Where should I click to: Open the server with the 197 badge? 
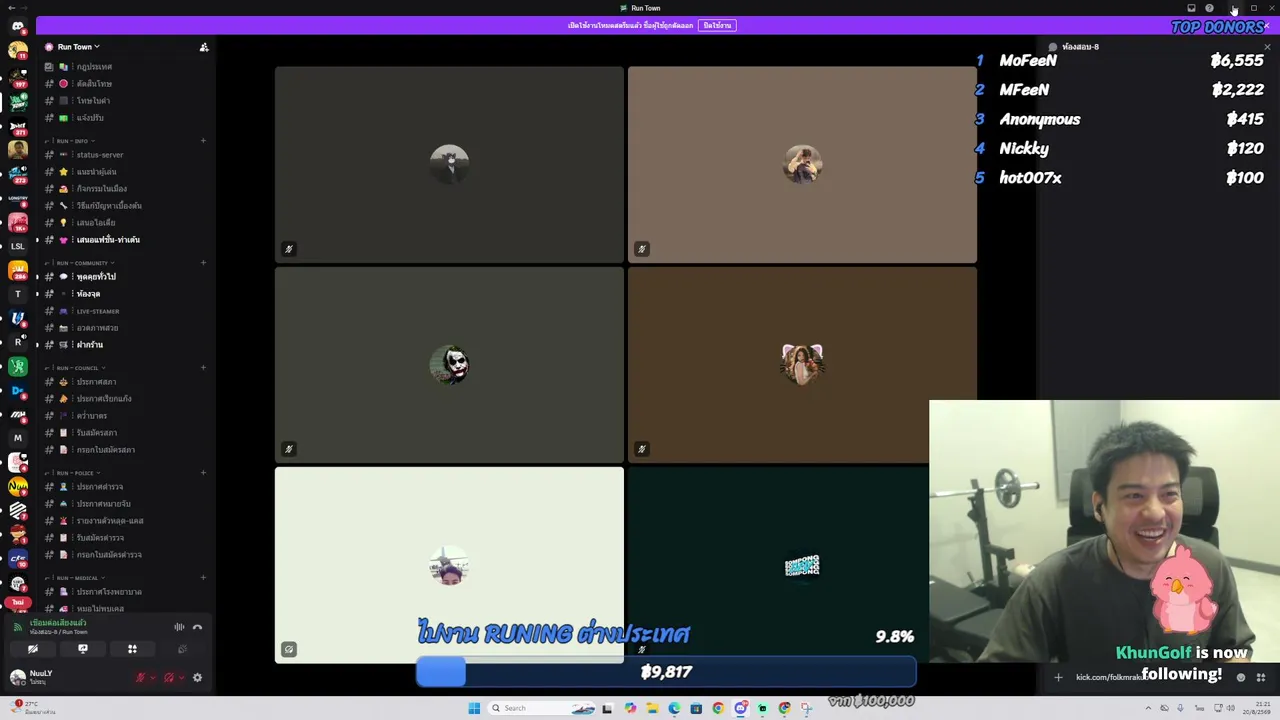point(17,78)
